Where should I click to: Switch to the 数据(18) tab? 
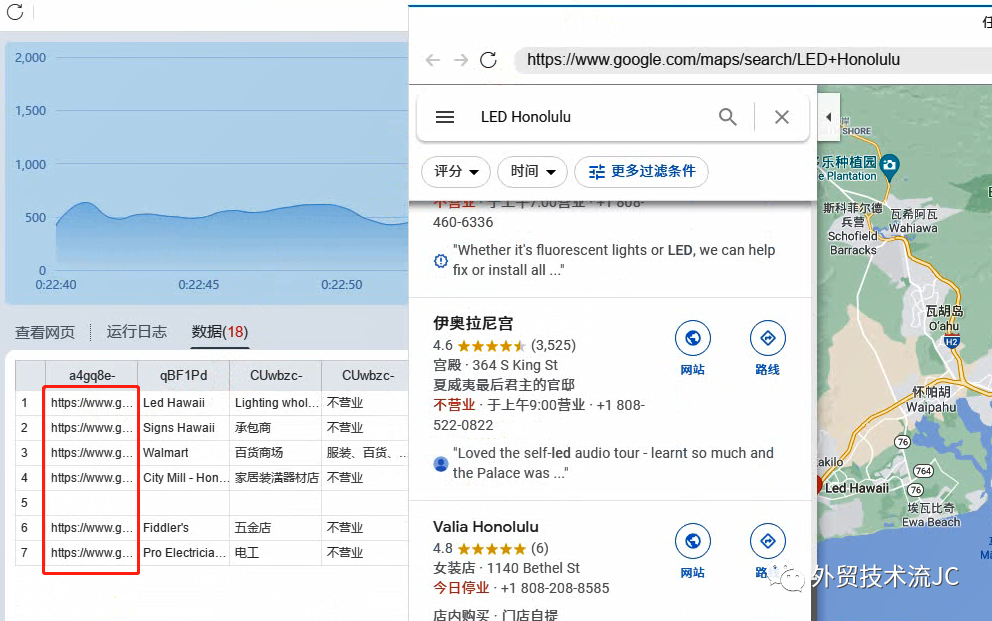[x=220, y=332]
